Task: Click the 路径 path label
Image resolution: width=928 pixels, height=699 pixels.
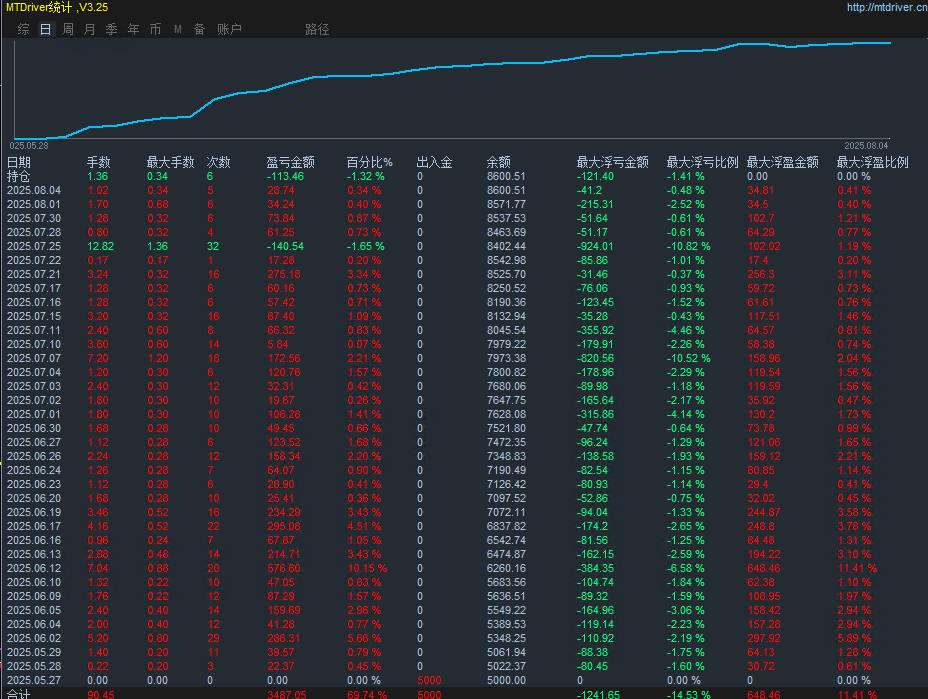Action: pos(317,29)
